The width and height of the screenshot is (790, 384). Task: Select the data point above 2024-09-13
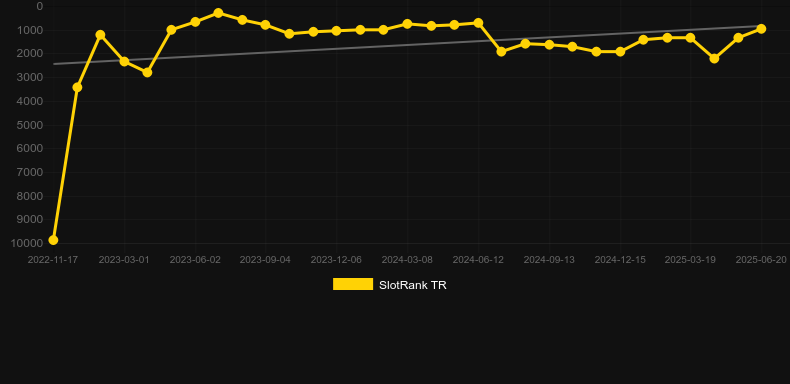tap(549, 44)
